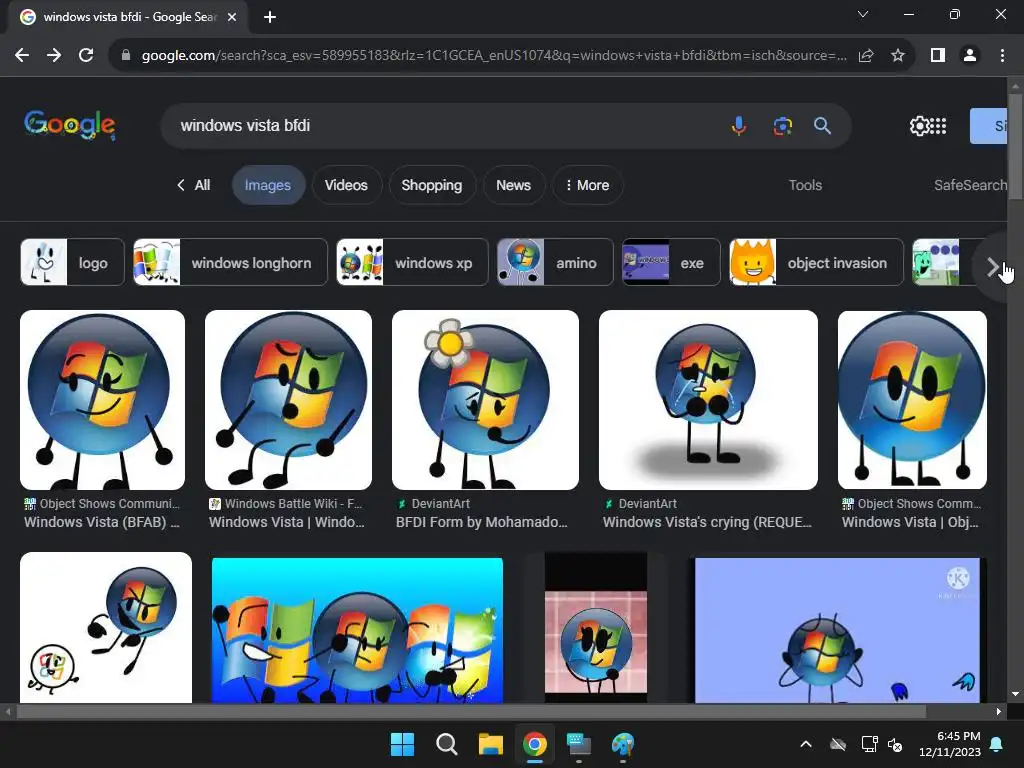Screen dimensions: 1024x768
Task: Click the page down scrollbar arrow
Action: coord(1015,694)
